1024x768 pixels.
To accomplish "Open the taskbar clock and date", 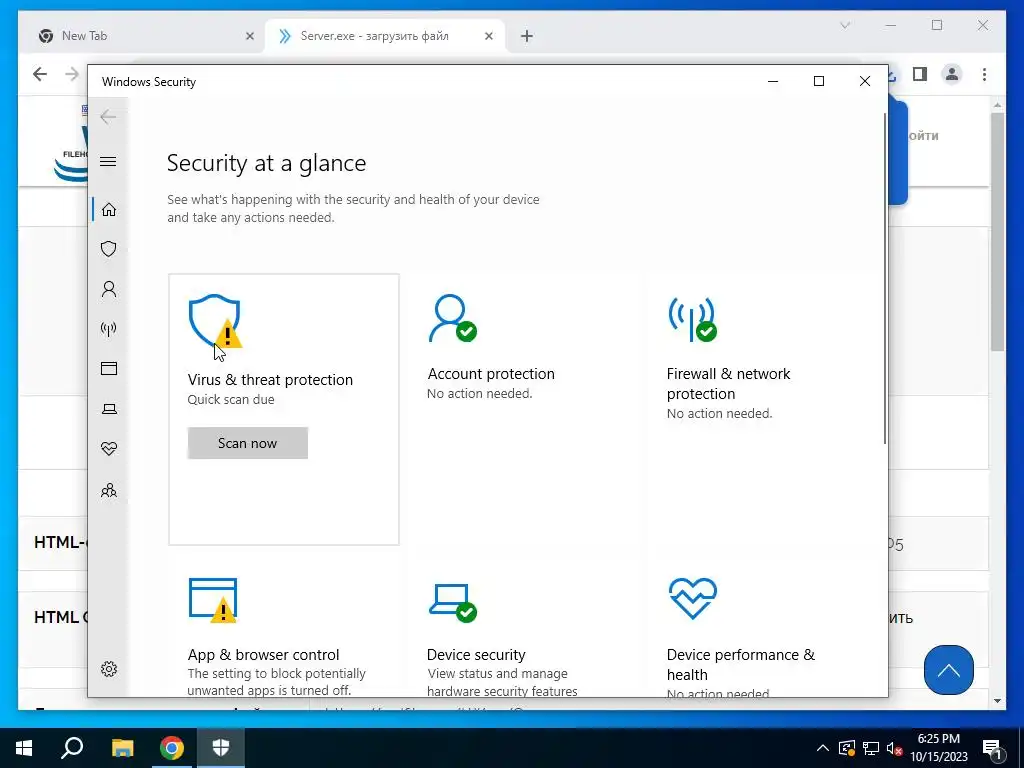I will [x=939, y=748].
